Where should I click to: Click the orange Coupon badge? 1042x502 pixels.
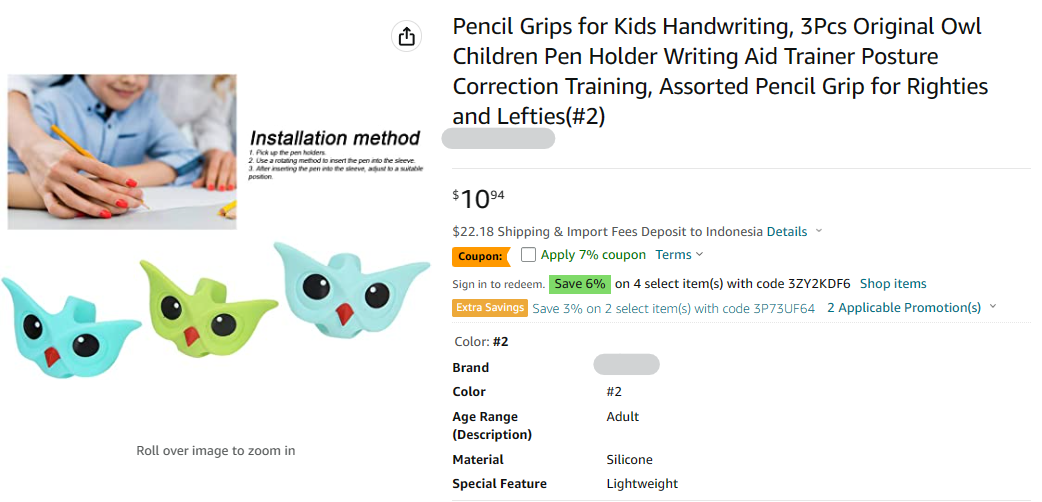point(480,256)
